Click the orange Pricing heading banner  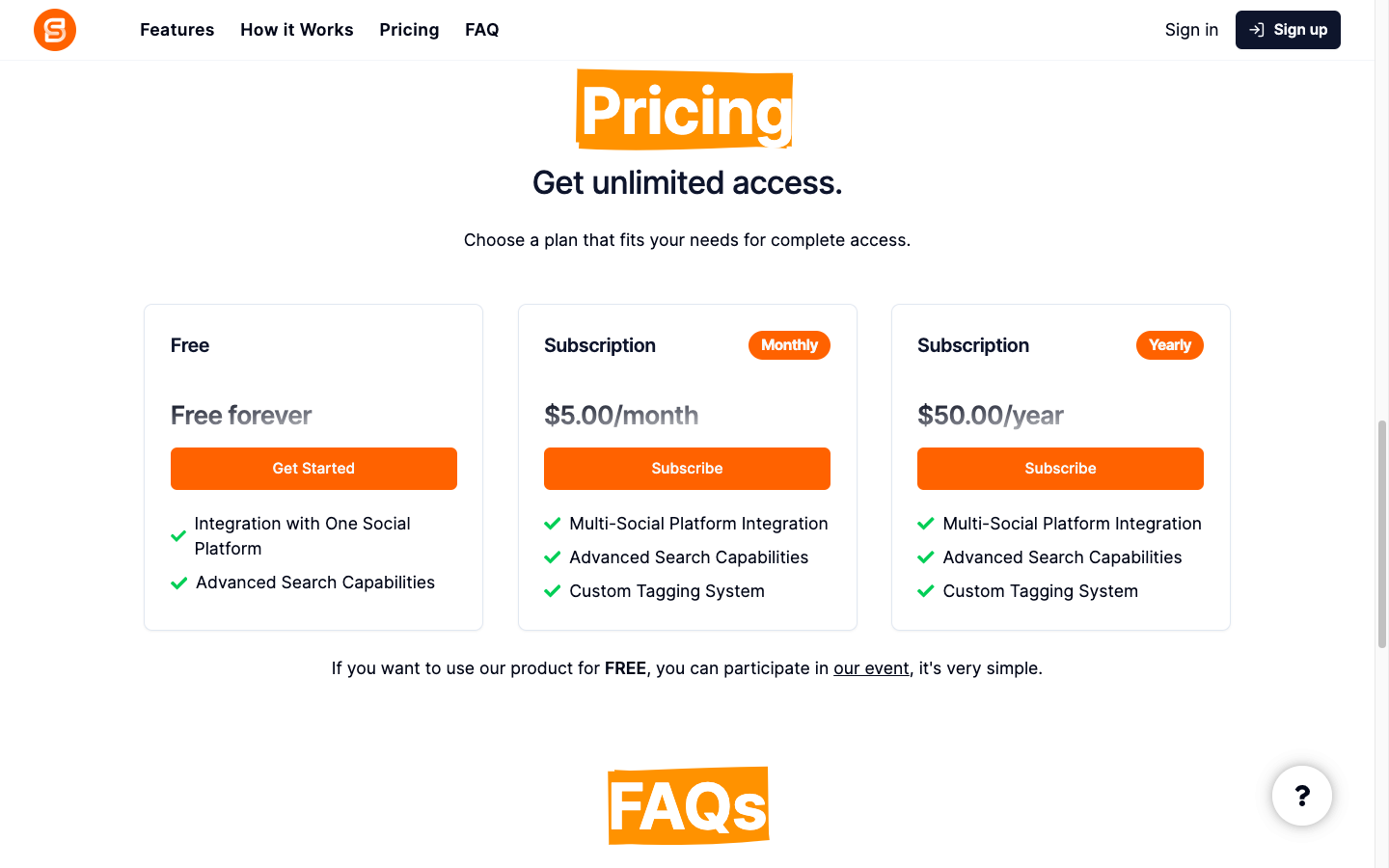pos(685,110)
